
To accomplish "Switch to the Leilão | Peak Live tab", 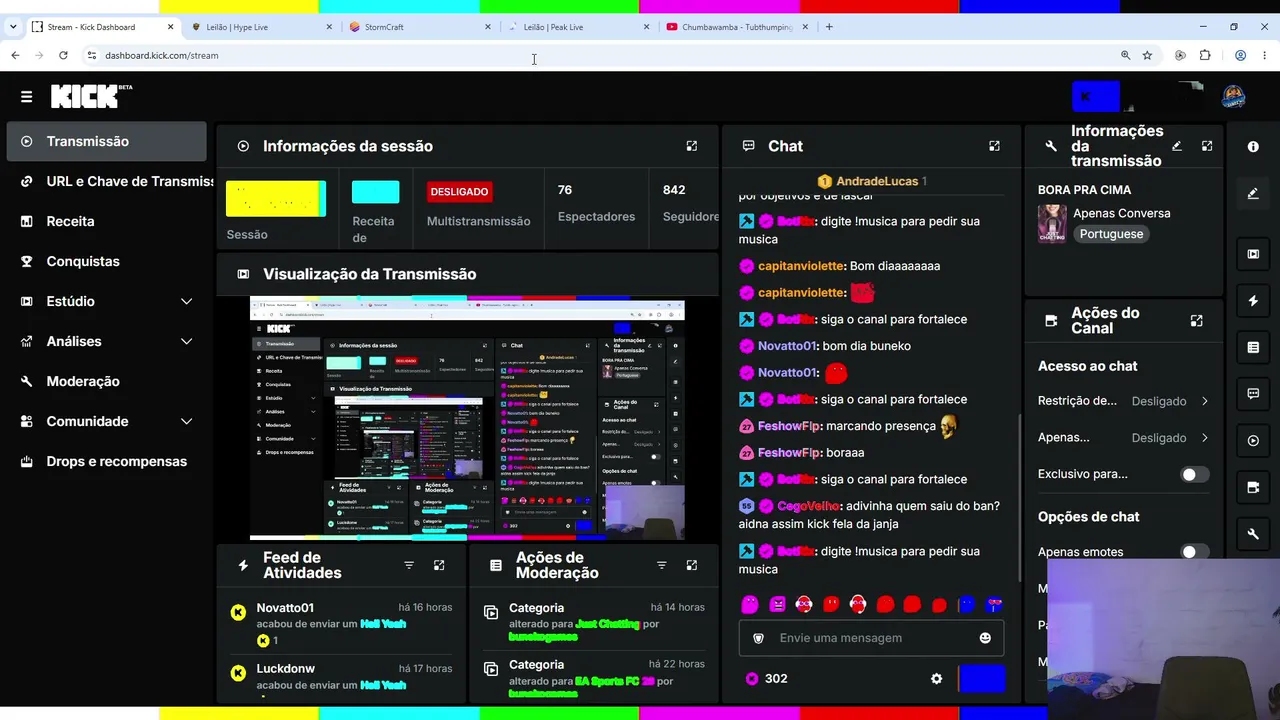I will tap(578, 27).
